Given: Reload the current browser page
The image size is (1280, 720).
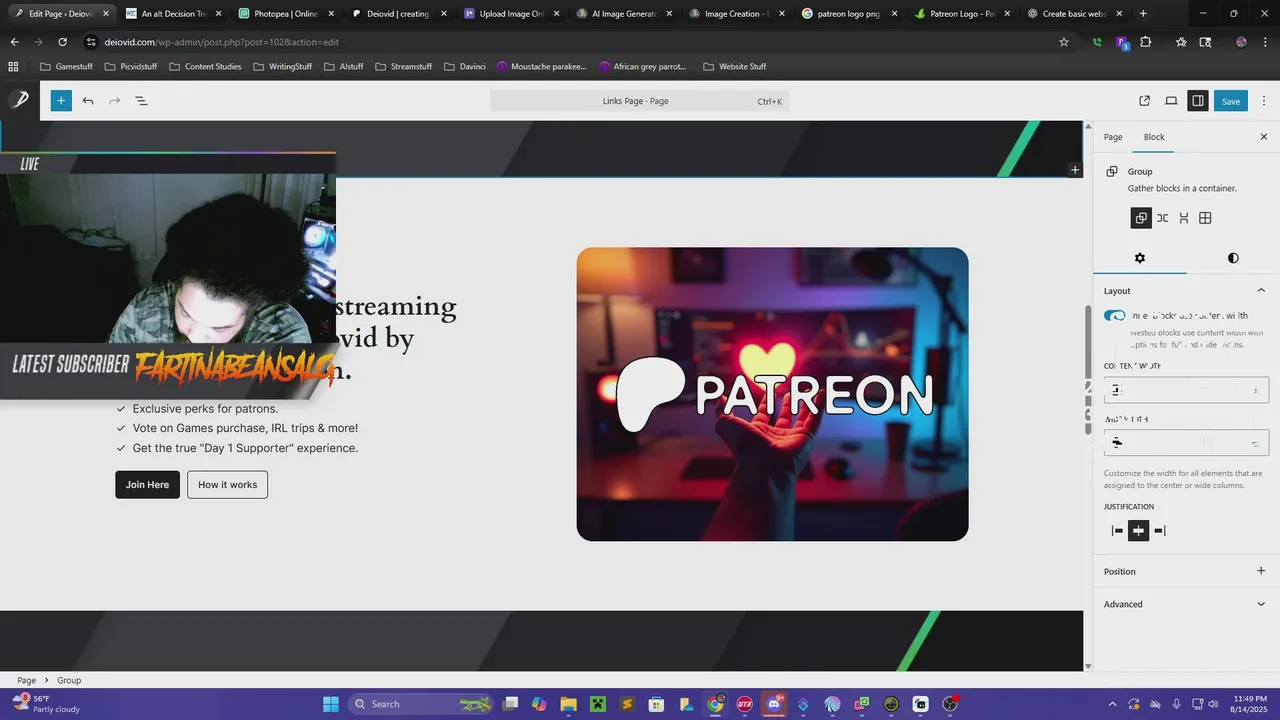Looking at the screenshot, I should pos(62,42).
